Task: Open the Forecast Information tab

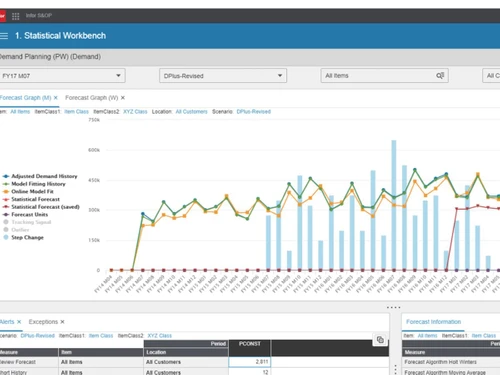Action: (433, 322)
